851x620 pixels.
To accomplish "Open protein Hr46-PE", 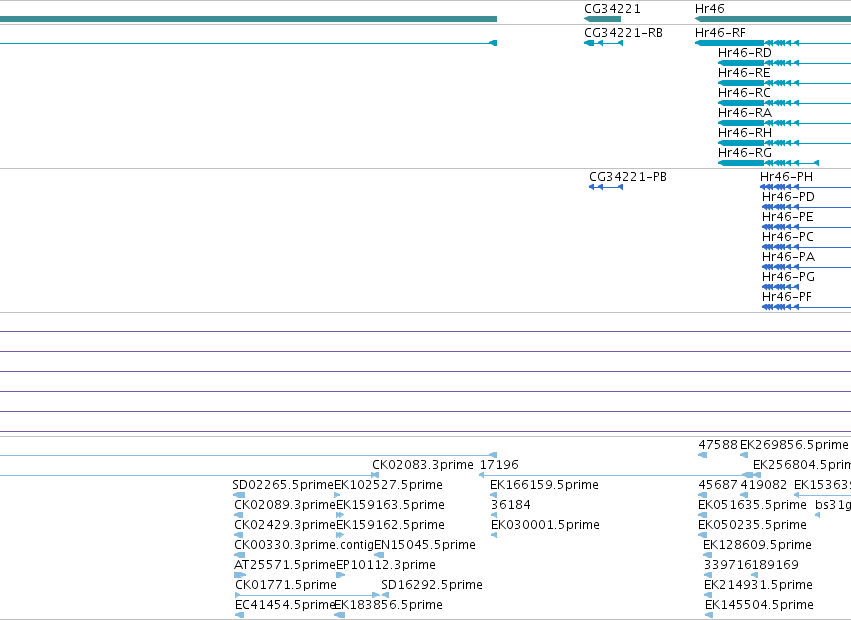I will tap(788, 217).
